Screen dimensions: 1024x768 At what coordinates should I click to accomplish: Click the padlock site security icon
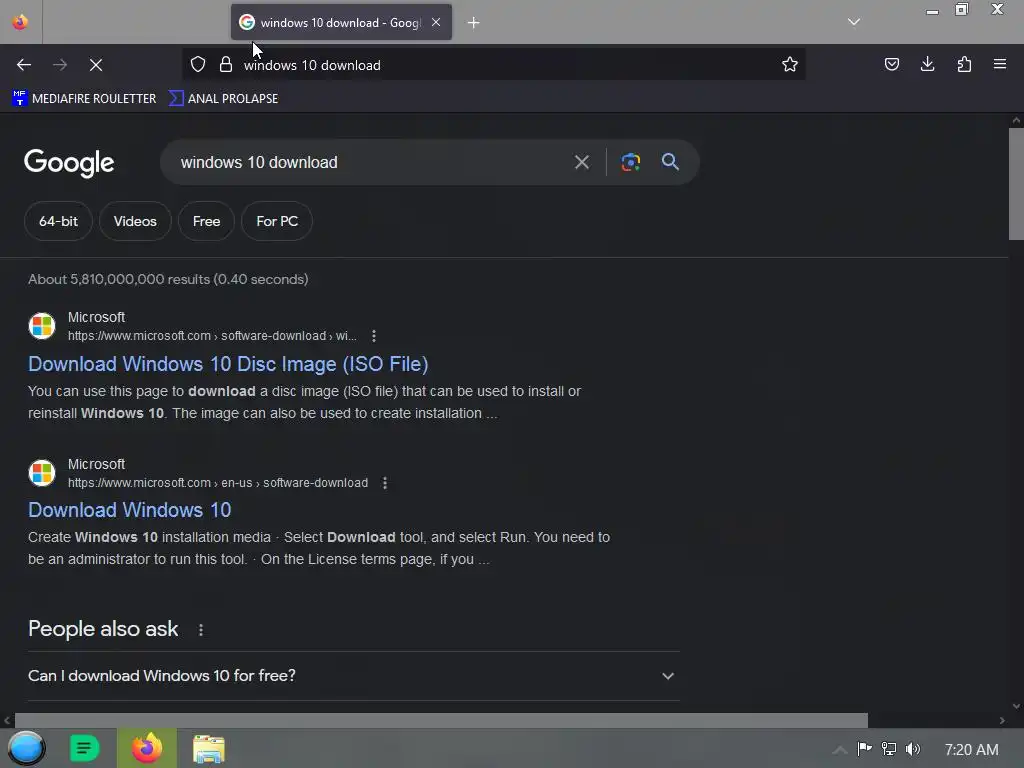click(x=226, y=64)
